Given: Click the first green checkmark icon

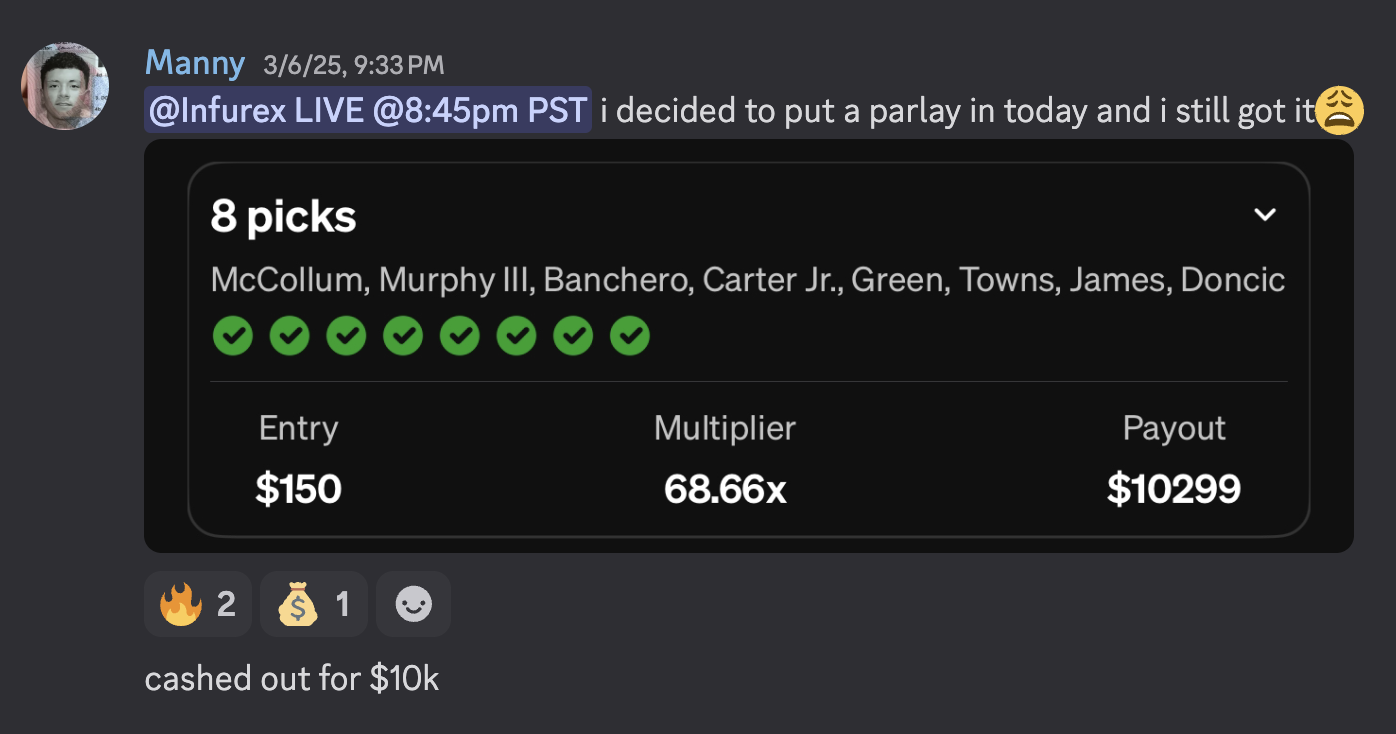Looking at the screenshot, I should click(x=232, y=336).
